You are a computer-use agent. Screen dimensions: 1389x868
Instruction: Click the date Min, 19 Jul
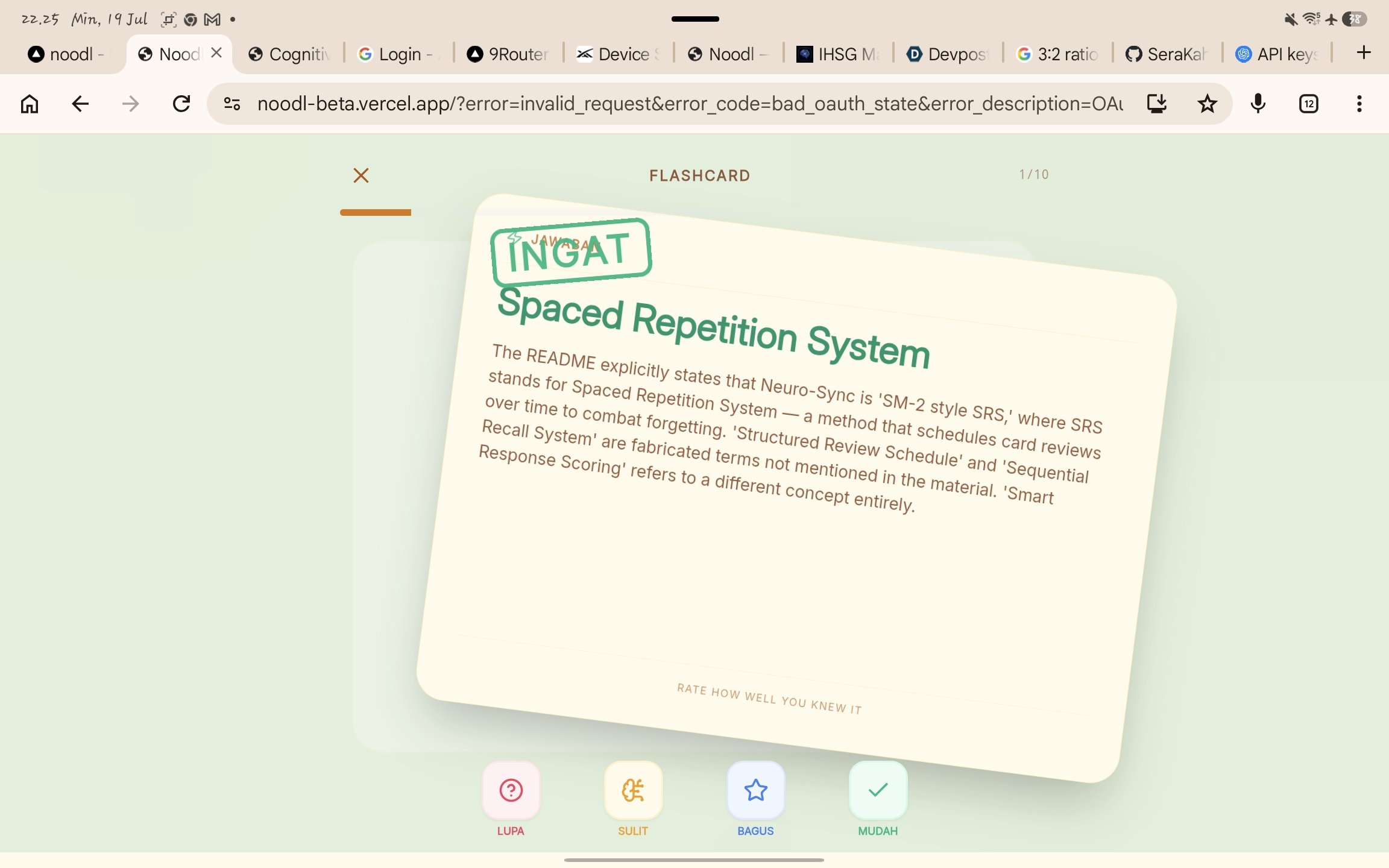tap(109, 19)
